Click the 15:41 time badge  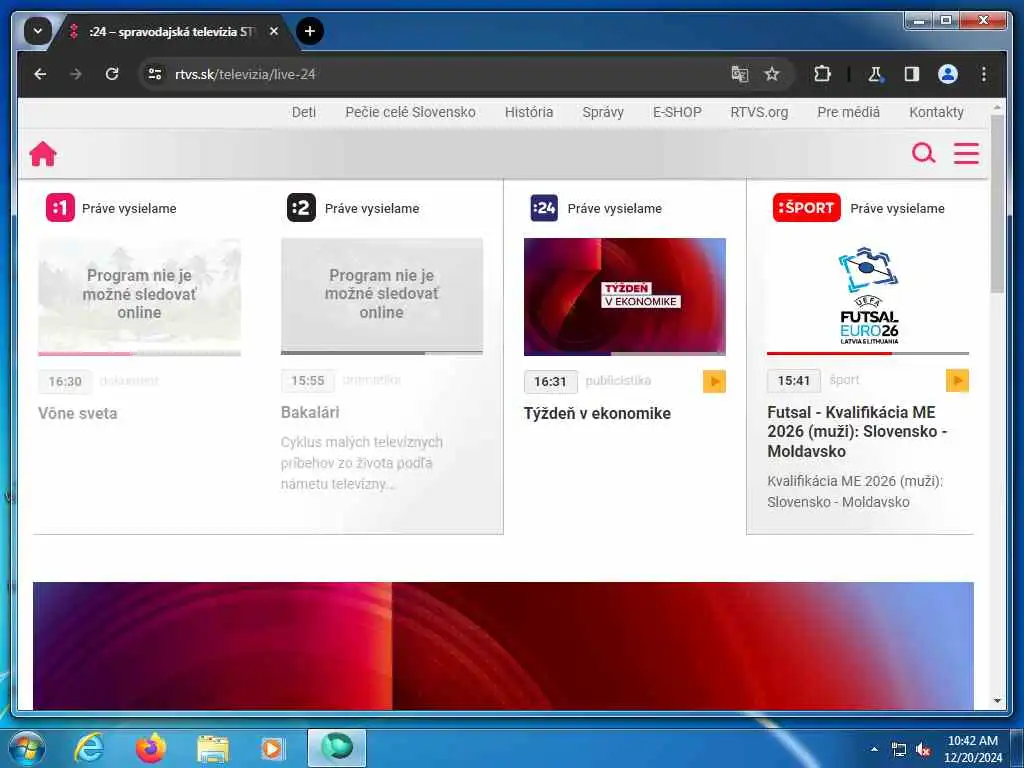[793, 380]
